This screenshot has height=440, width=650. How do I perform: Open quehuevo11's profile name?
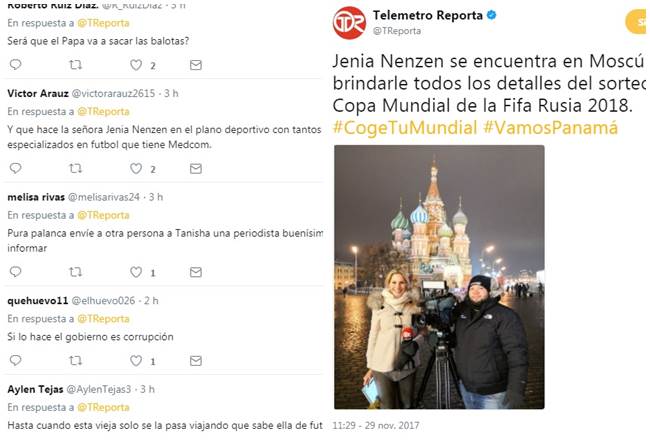(38, 301)
